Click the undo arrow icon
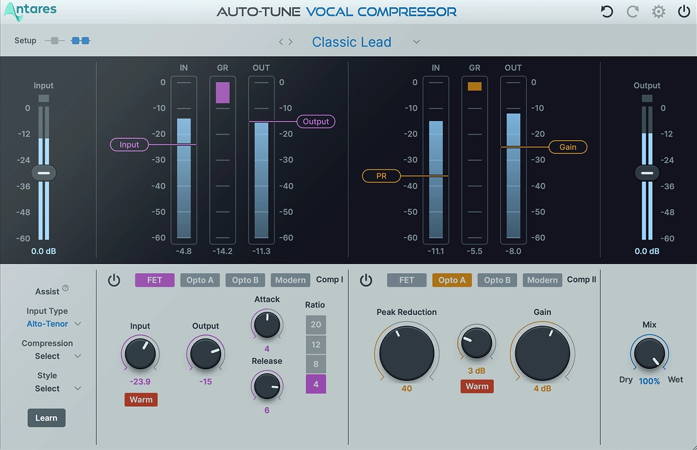 607,12
